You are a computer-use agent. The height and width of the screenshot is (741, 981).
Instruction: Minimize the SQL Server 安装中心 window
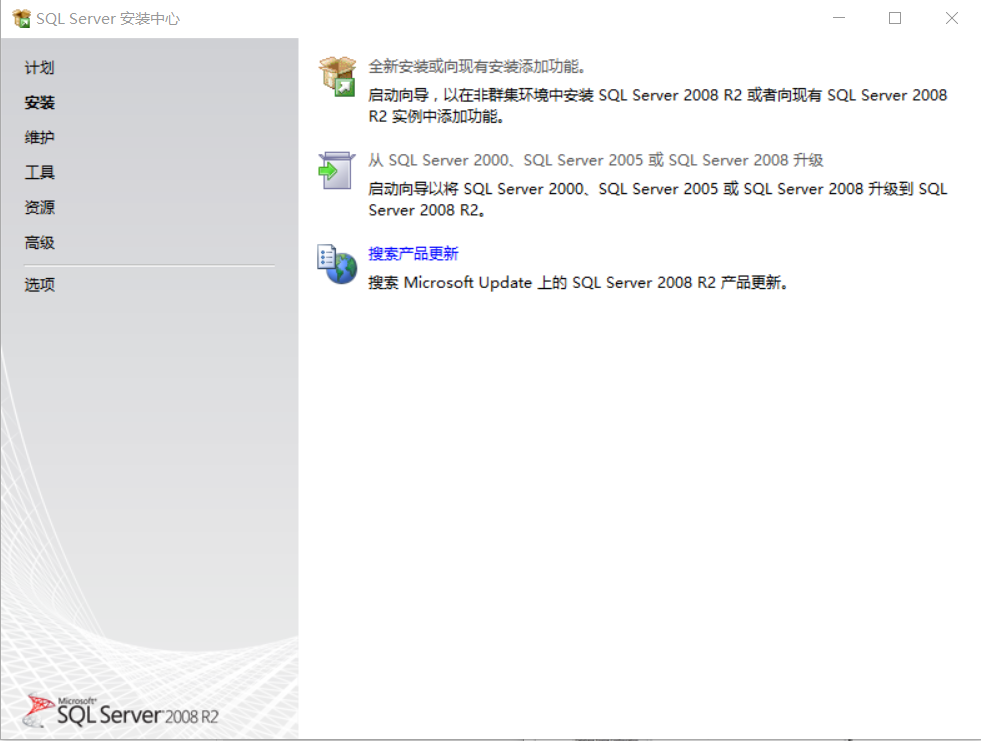pyautogui.click(x=839, y=18)
